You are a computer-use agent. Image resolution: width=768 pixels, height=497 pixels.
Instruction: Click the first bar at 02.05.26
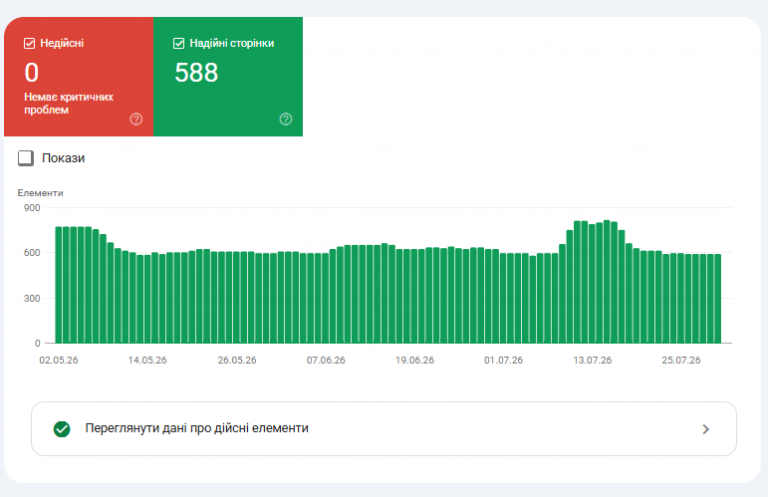59,285
